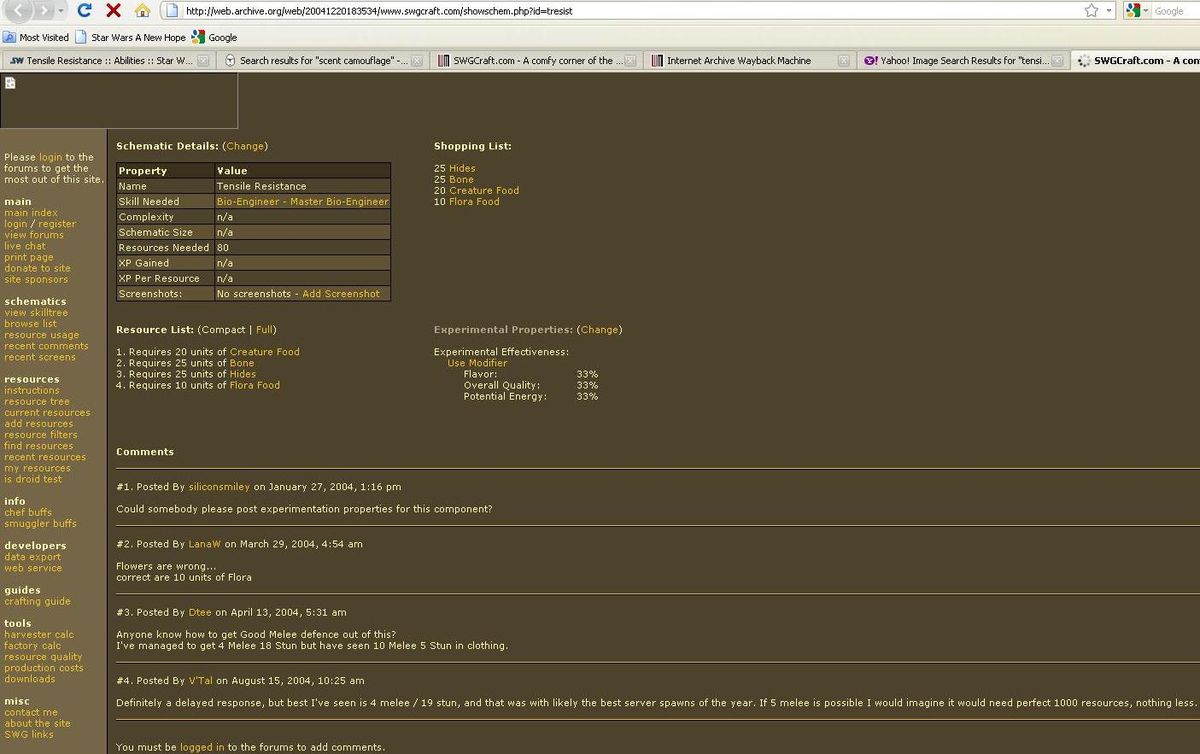
Task: Switch the resource list to Full view
Action: (265, 329)
